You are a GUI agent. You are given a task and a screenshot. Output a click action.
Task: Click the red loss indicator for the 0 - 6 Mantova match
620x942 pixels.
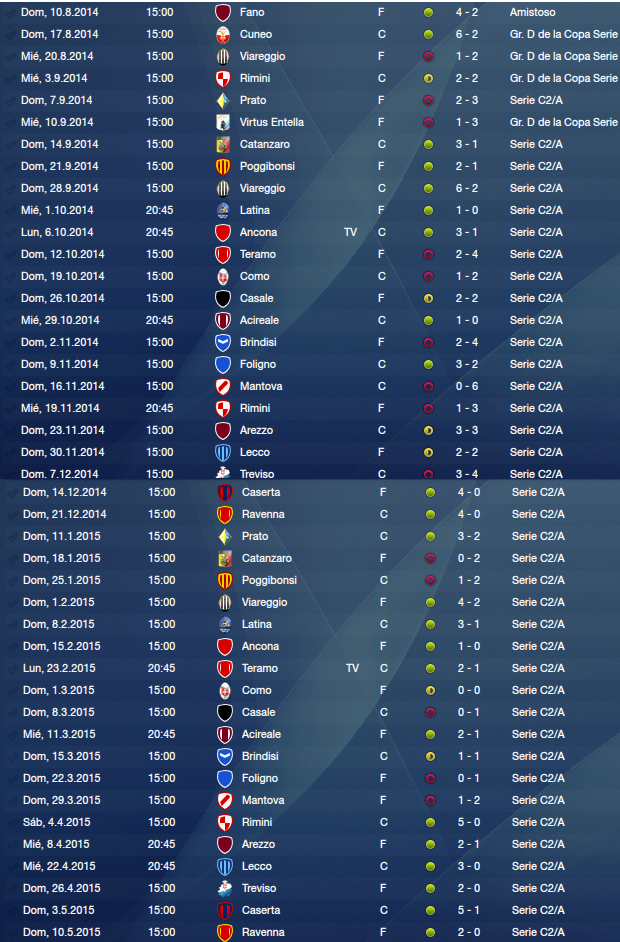[428, 386]
